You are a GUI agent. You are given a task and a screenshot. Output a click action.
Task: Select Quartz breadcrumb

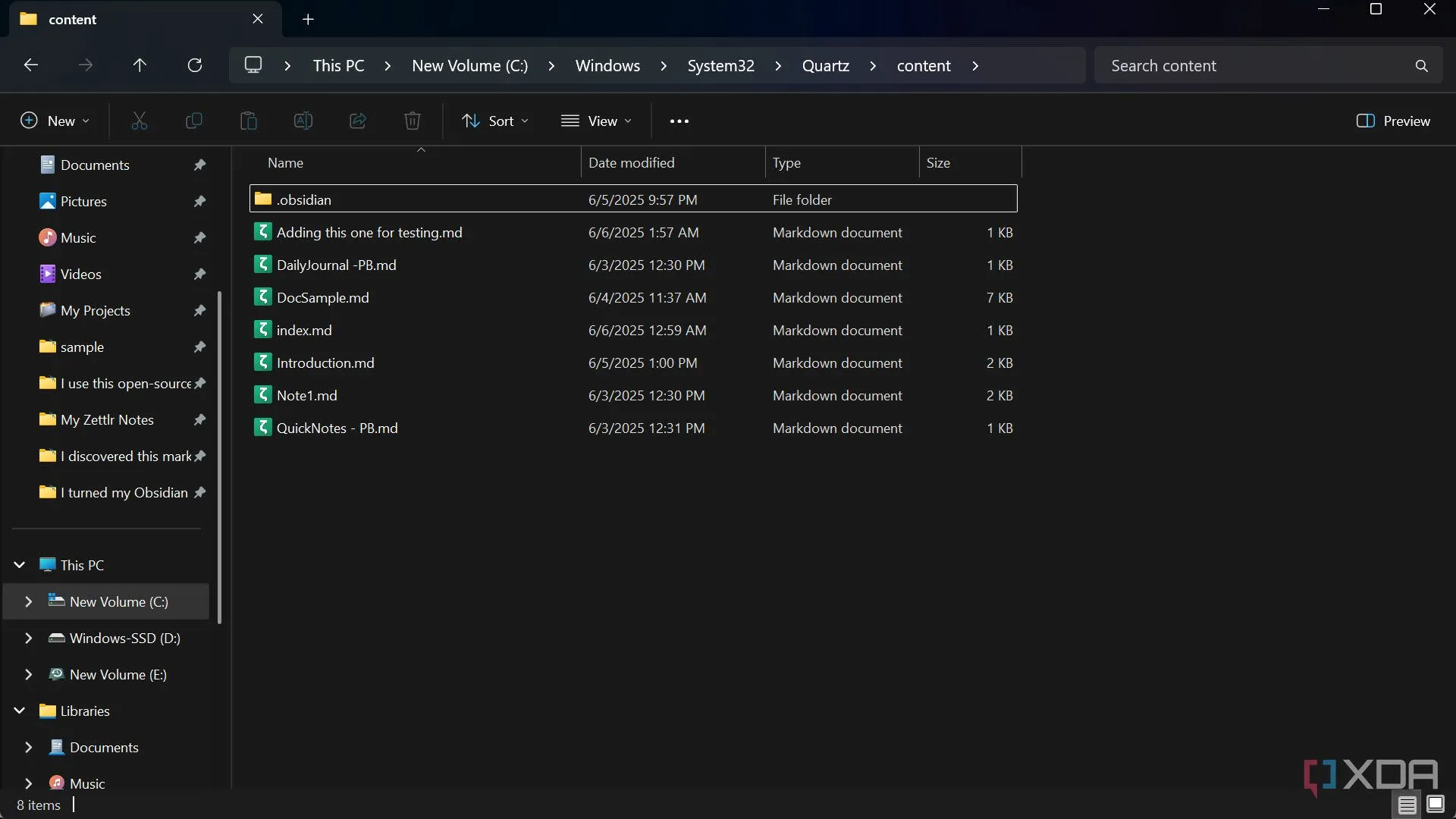[825, 66]
